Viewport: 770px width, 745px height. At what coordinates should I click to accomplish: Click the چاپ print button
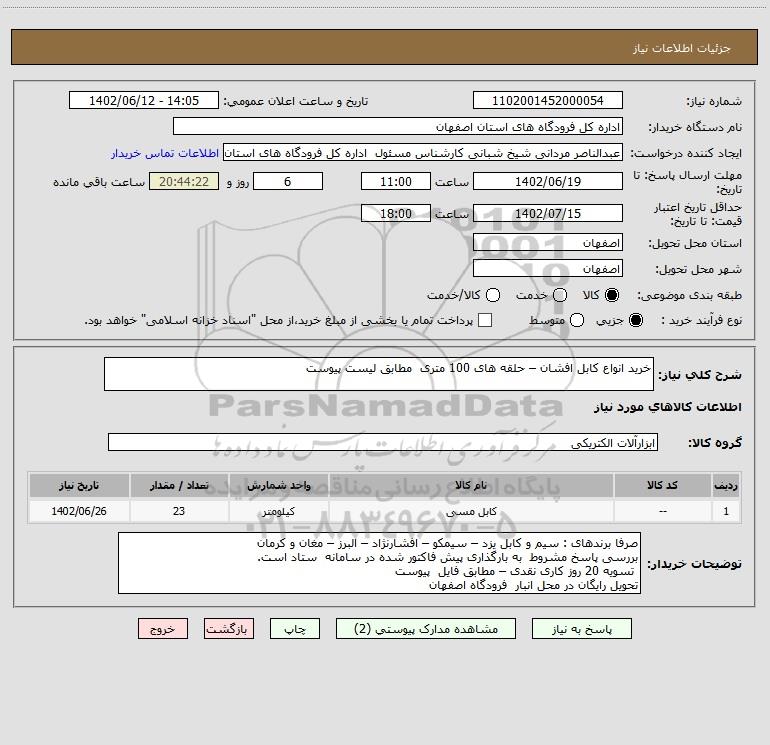tap(295, 629)
